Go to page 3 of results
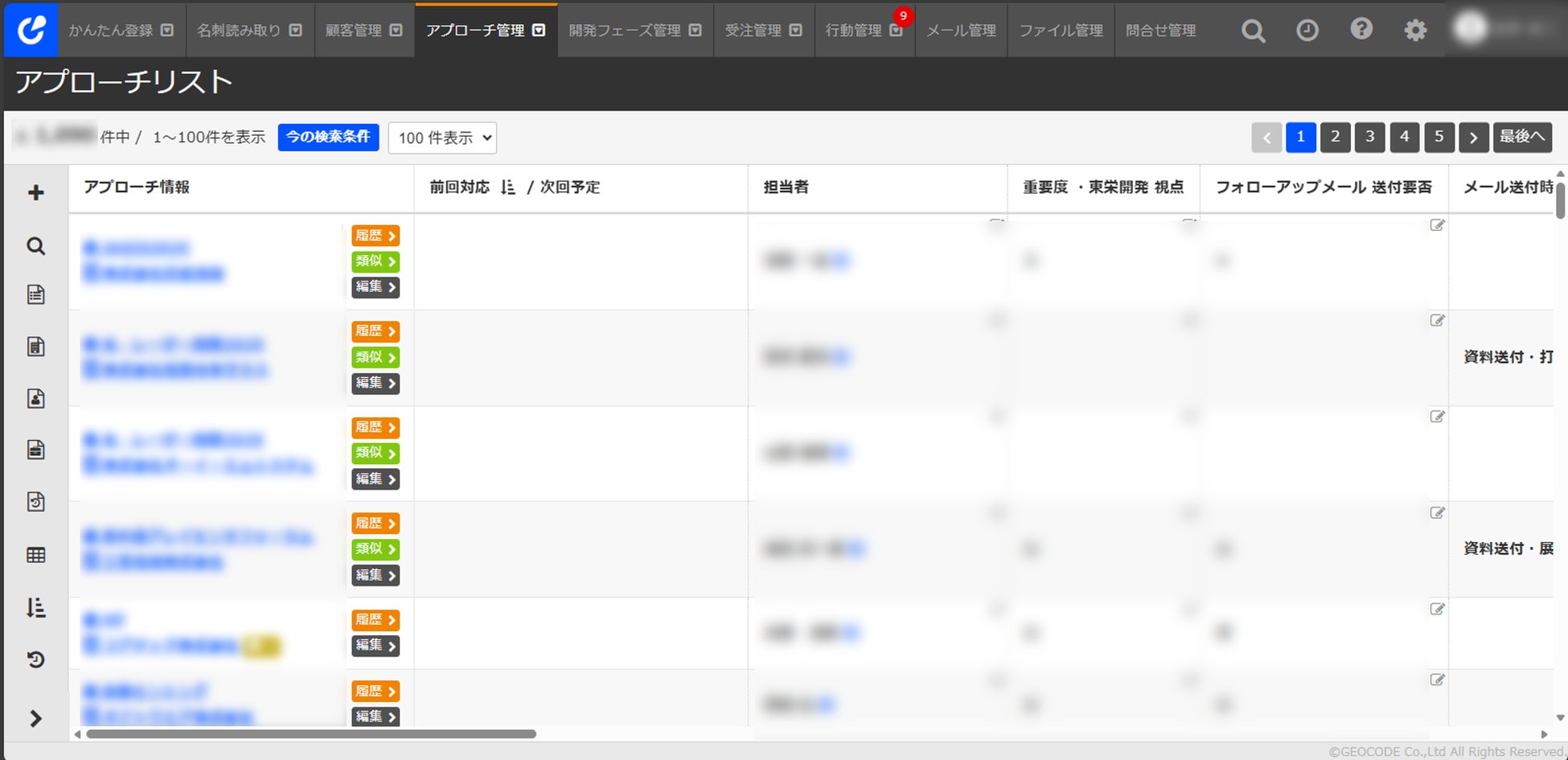 point(1369,137)
